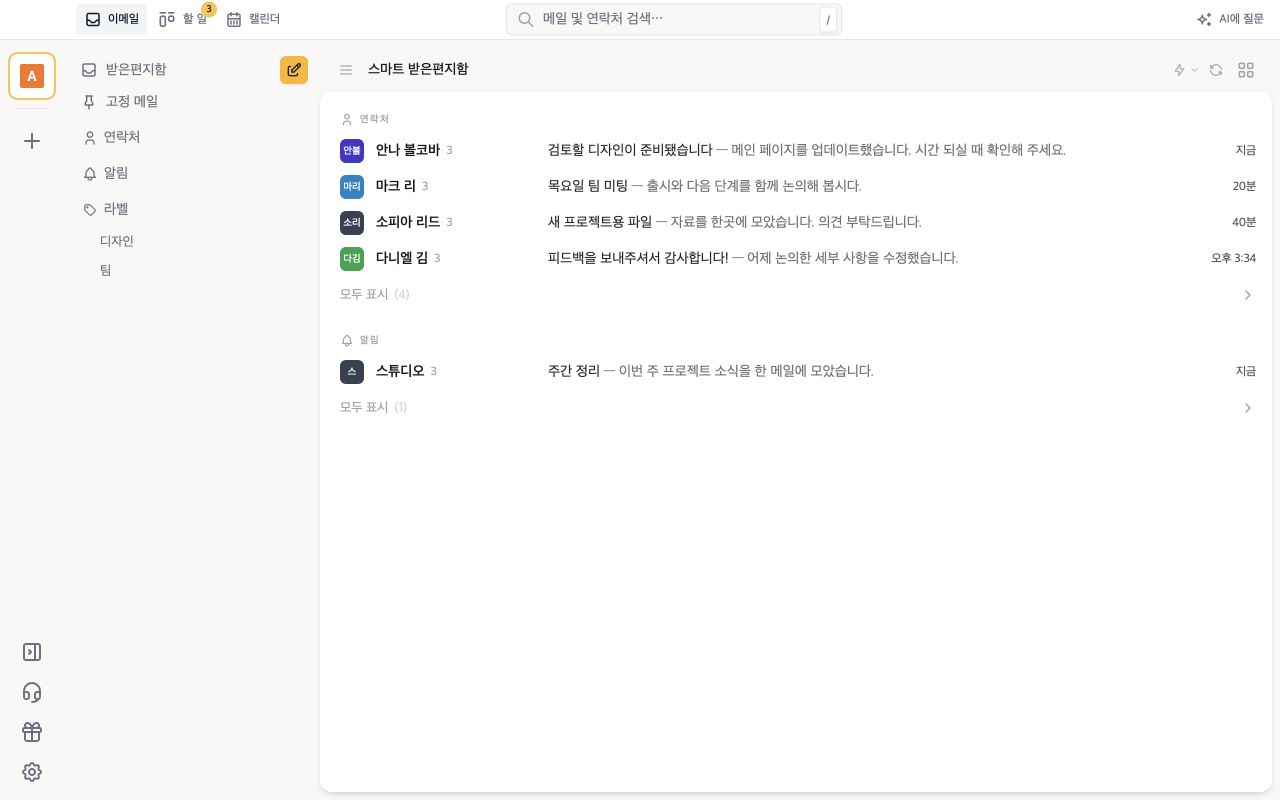Open the headset support icon
The height and width of the screenshot is (800, 1280).
point(32,692)
